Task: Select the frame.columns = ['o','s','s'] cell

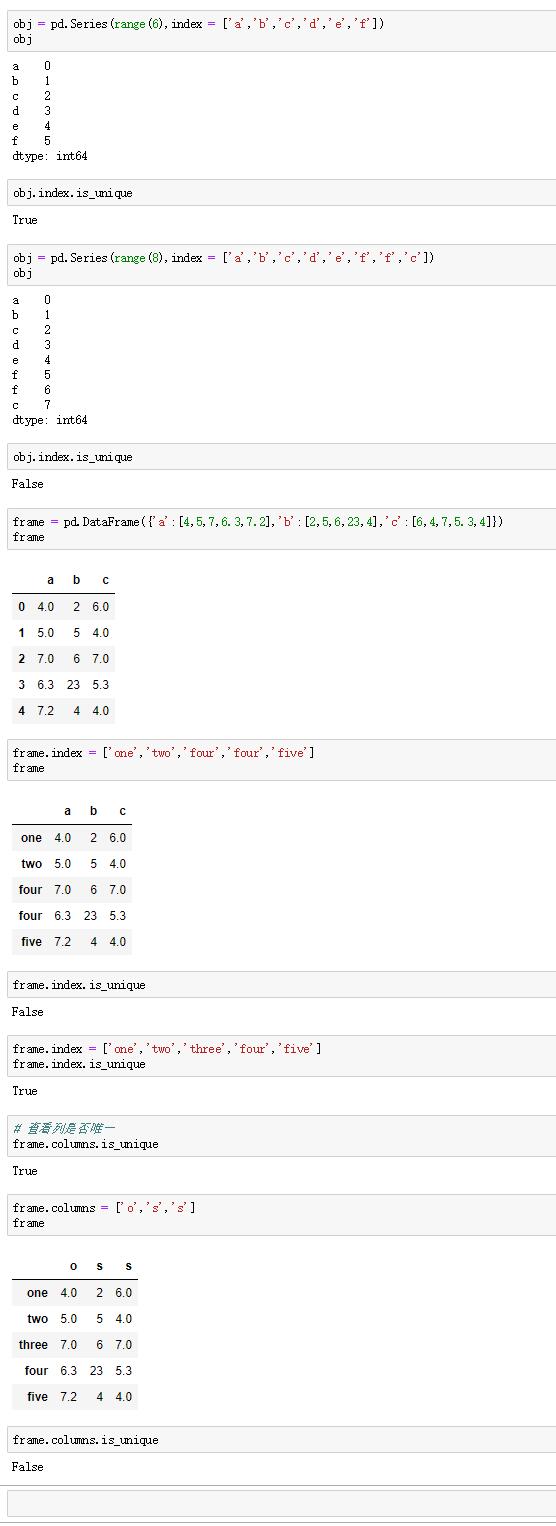Action: [282, 1215]
